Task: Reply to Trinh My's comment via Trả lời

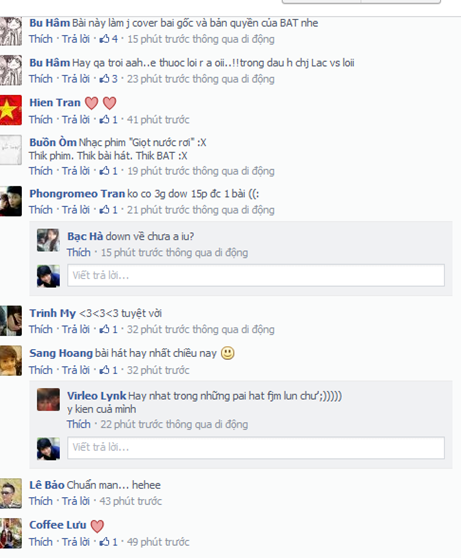Action: point(76,330)
